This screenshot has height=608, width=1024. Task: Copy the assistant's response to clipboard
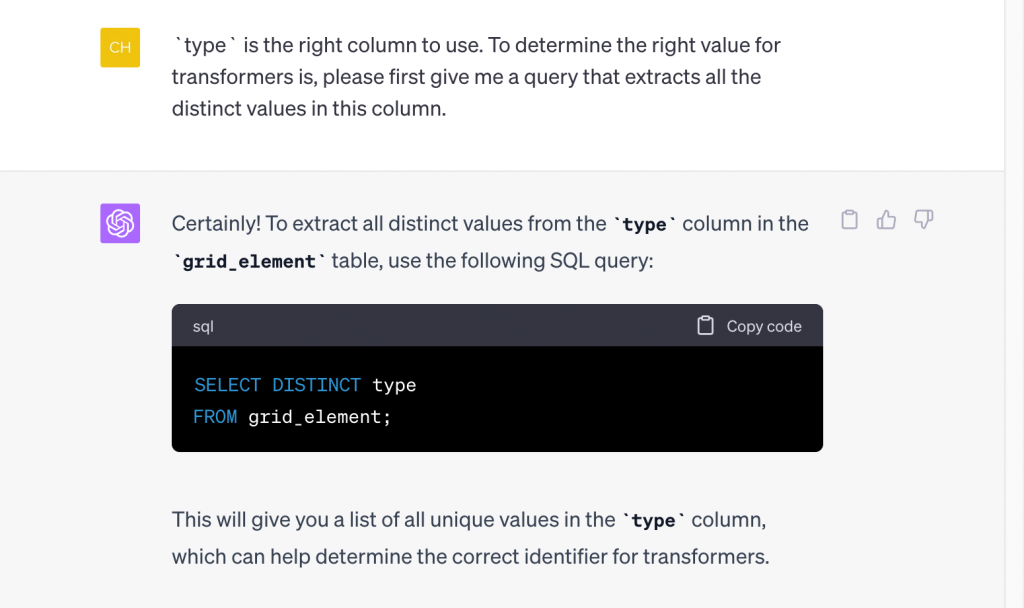849,220
